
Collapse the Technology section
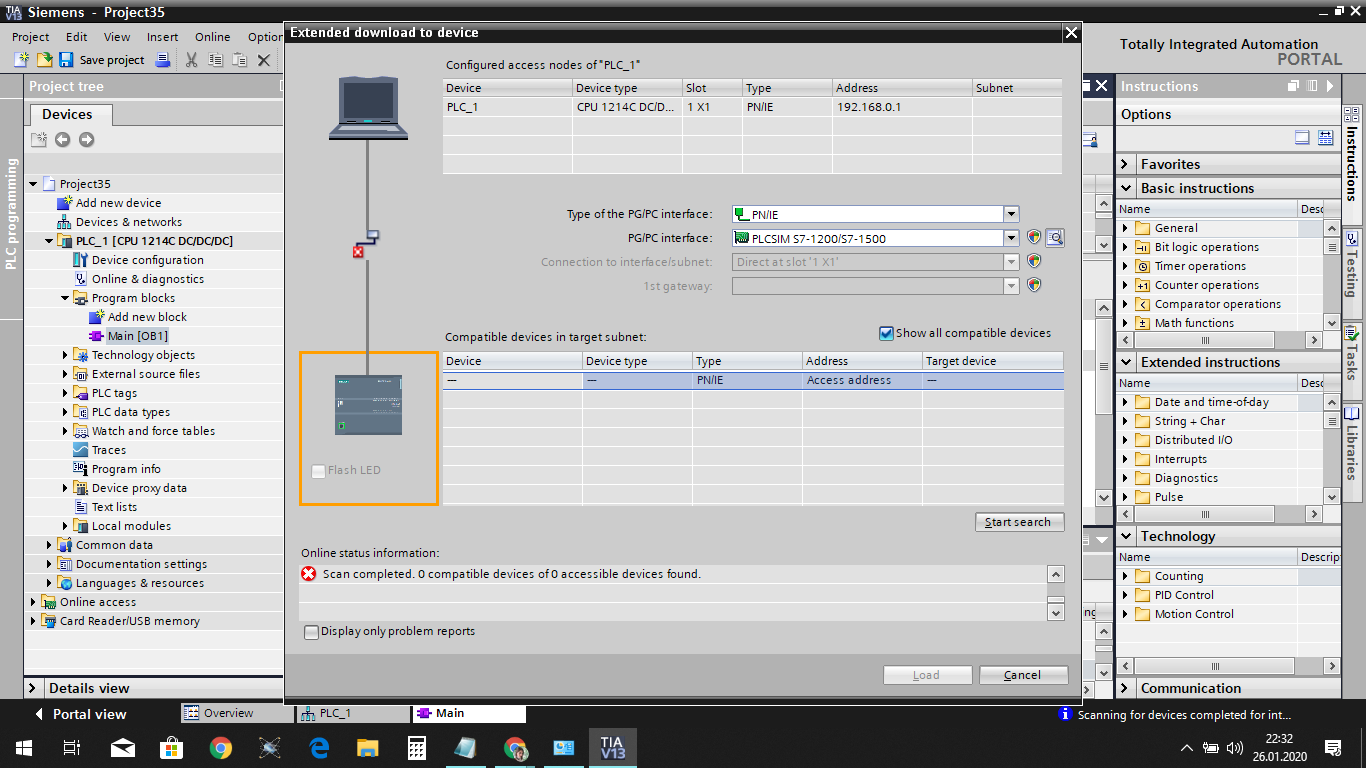coord(1126,536)
